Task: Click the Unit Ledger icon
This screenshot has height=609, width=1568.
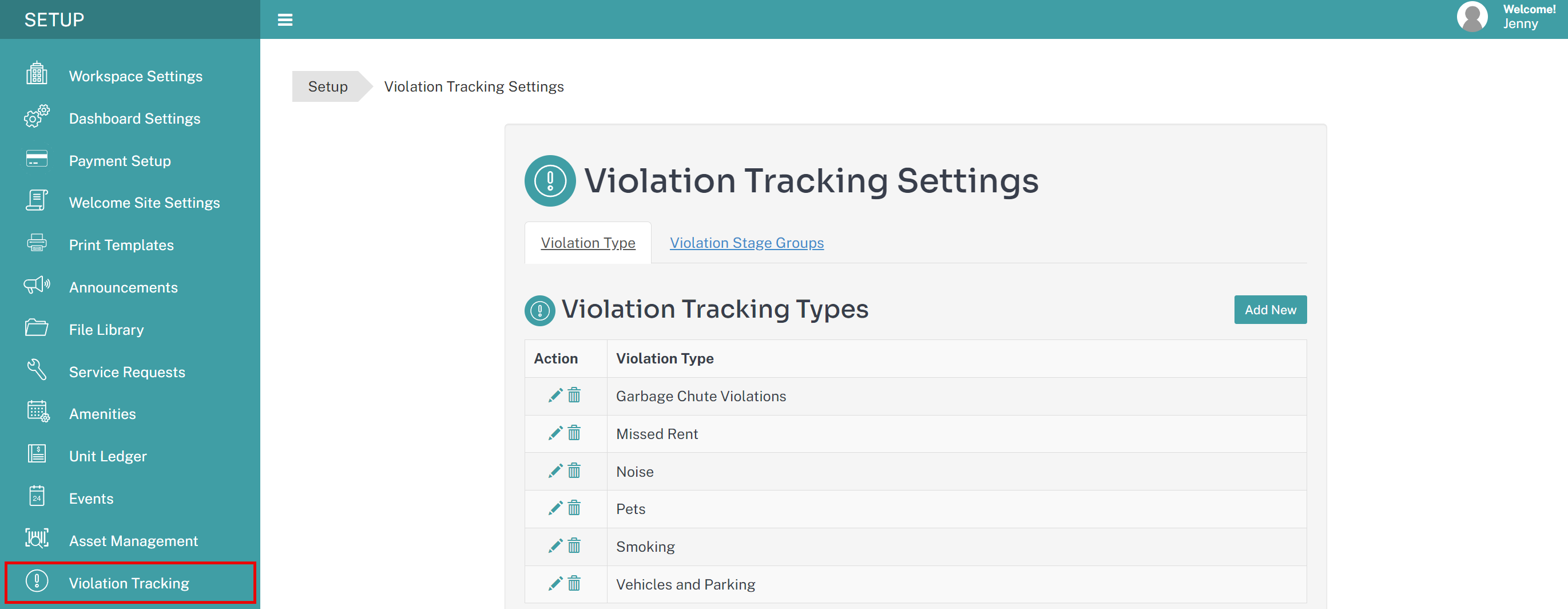Action: 37,454
